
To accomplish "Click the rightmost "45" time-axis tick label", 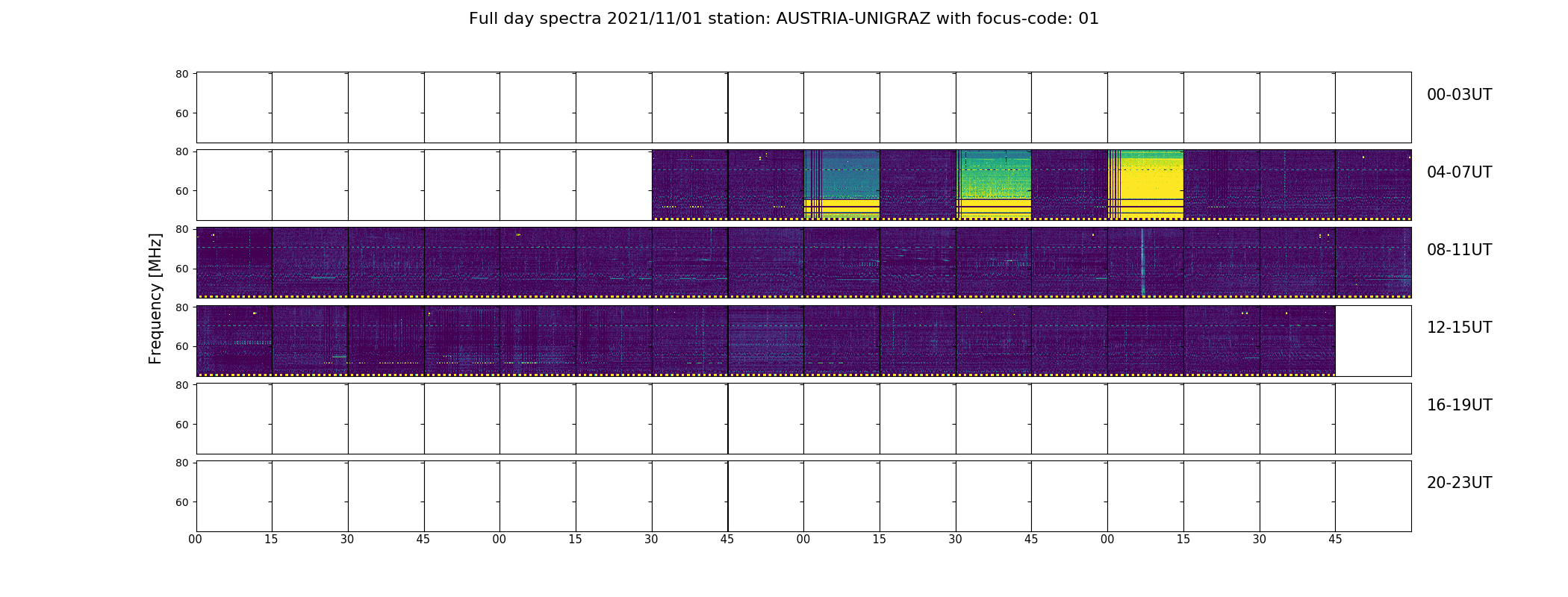I will [1335, 540].
